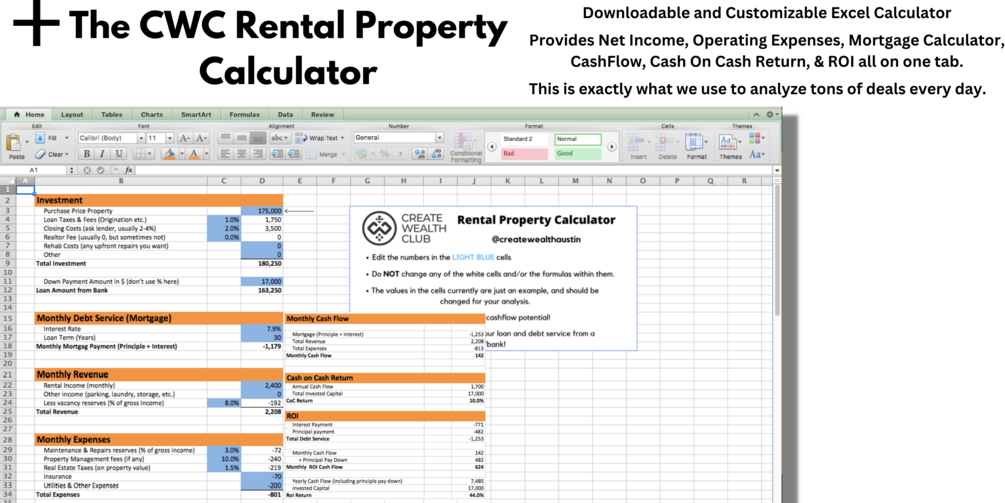The width and height of the screenshot is (1005, 503).
Task: Toggle Underline formatting
Action: click(x=119, y=154)
